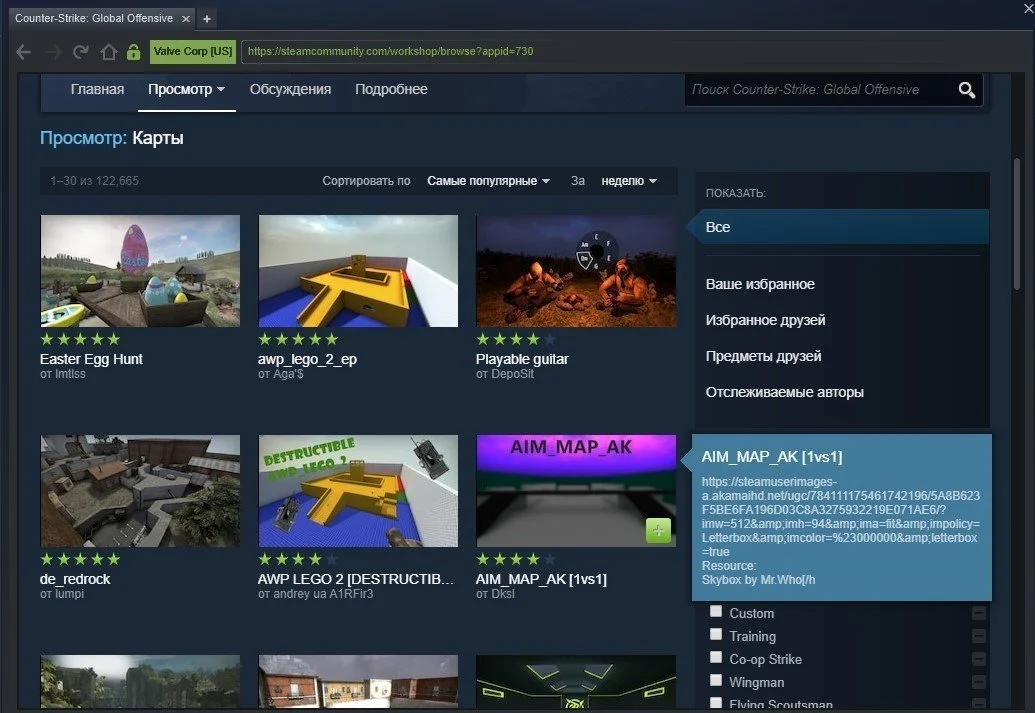Viewport: 1035px width, 713px height.
Task: Open the awp_lego_2_ep title link
Action: tap(307, 359)
